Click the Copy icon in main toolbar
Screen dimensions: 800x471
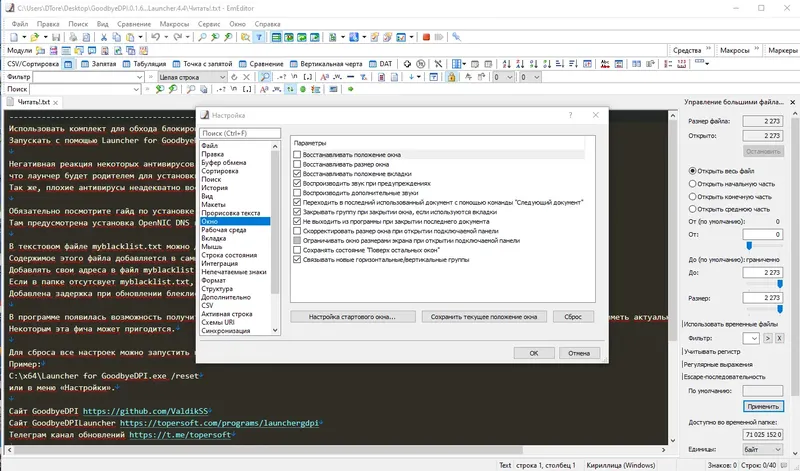coord(117,37)
